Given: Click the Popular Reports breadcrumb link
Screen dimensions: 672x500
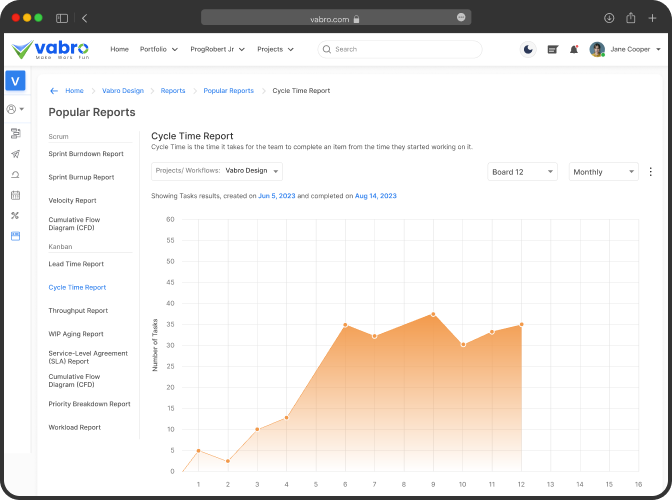Looking at the screenshot, I should [x=228, y=91].
